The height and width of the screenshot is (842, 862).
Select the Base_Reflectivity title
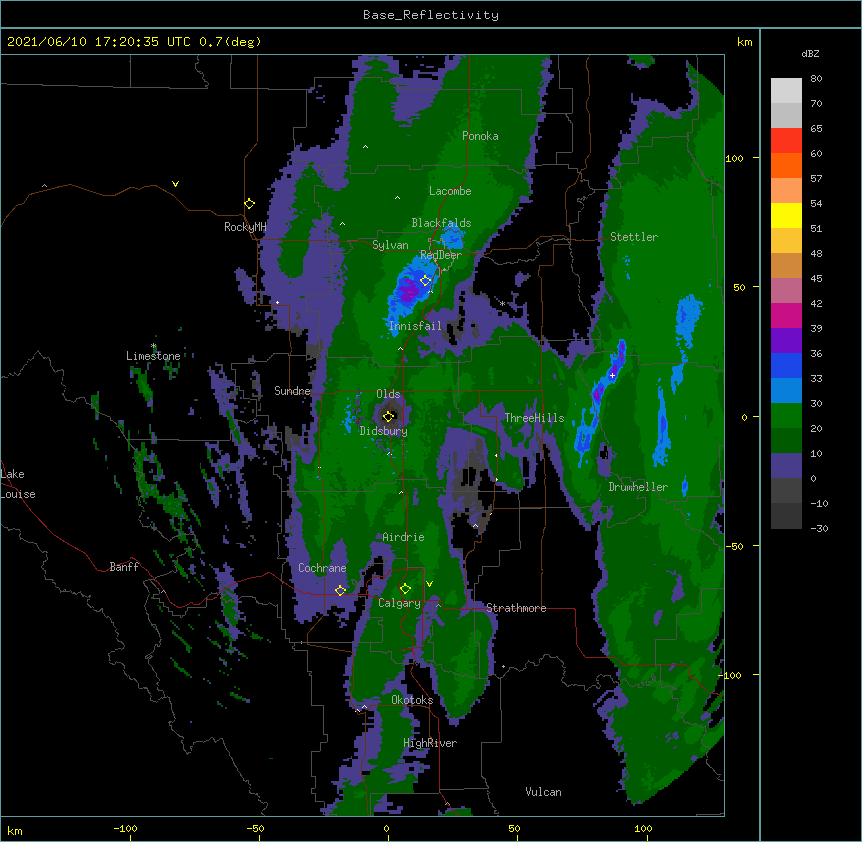pyautogui.click(x=431, y=15)
